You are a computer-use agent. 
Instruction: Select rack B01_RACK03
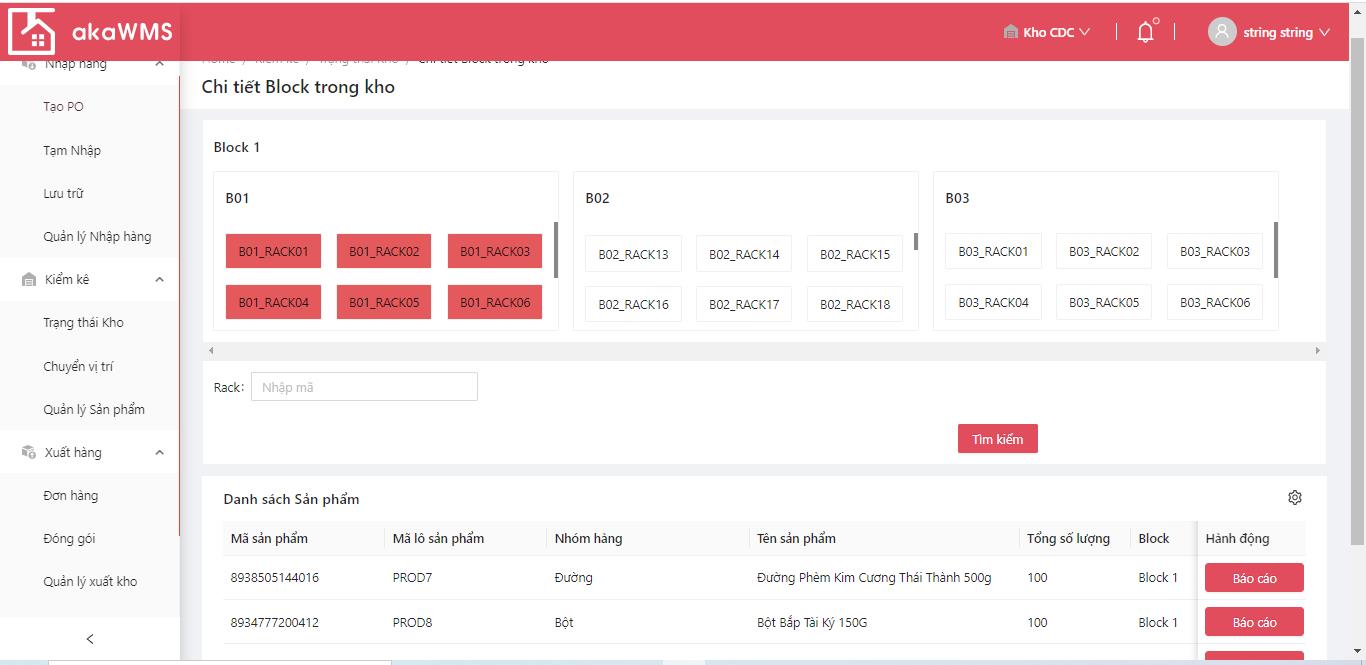(x=495, y=252)
